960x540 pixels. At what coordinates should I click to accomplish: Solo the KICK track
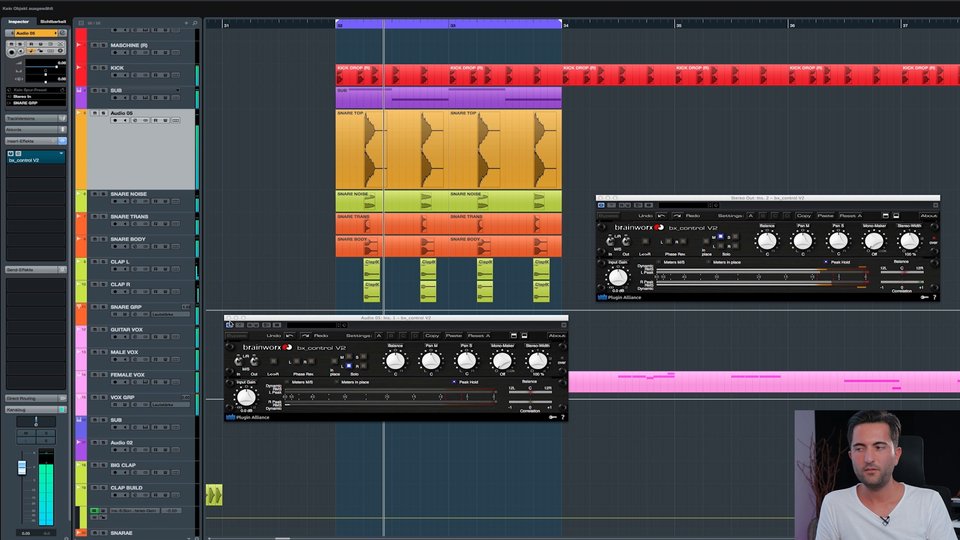click(103, 67)
